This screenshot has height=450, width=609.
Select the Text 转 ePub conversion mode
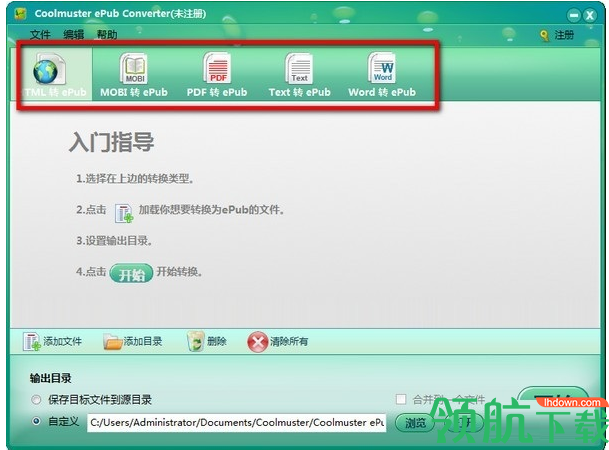(299, 74)
